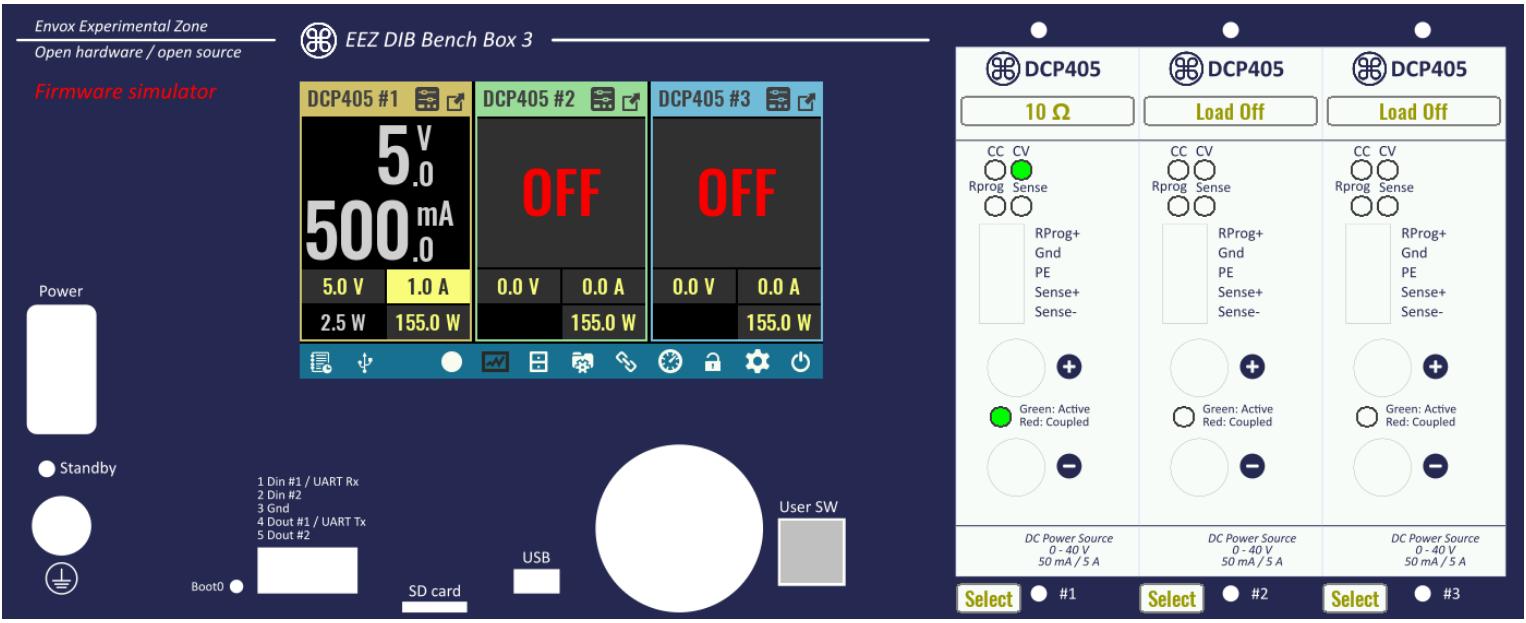1526x623 pixels.
Task: Click the USB port on front panel
Action: point(536,581)
